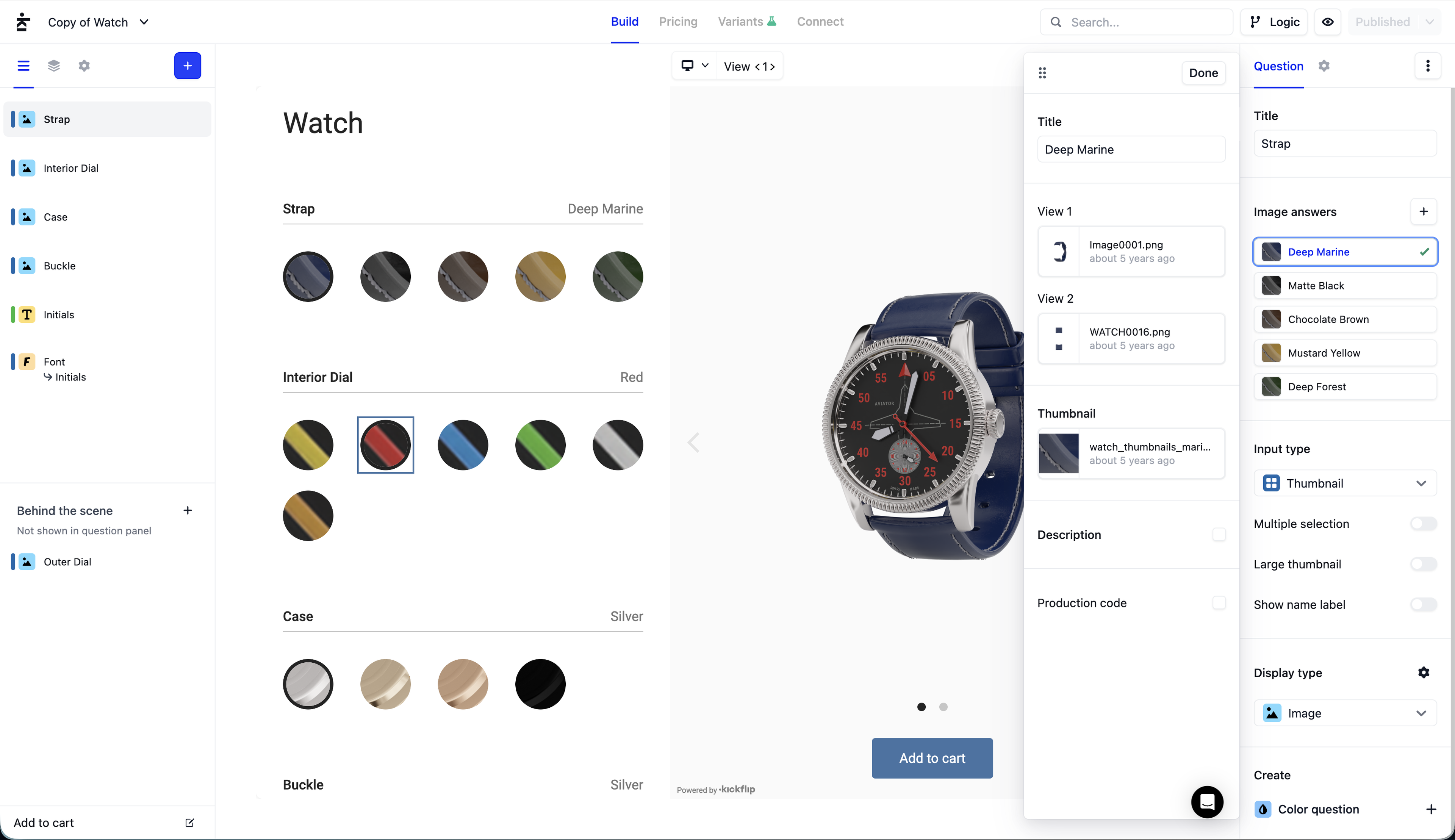Go to the Connect tab
Viewport: 1455px width, 840px height.
pyautogui.click(x=820, y=22)
